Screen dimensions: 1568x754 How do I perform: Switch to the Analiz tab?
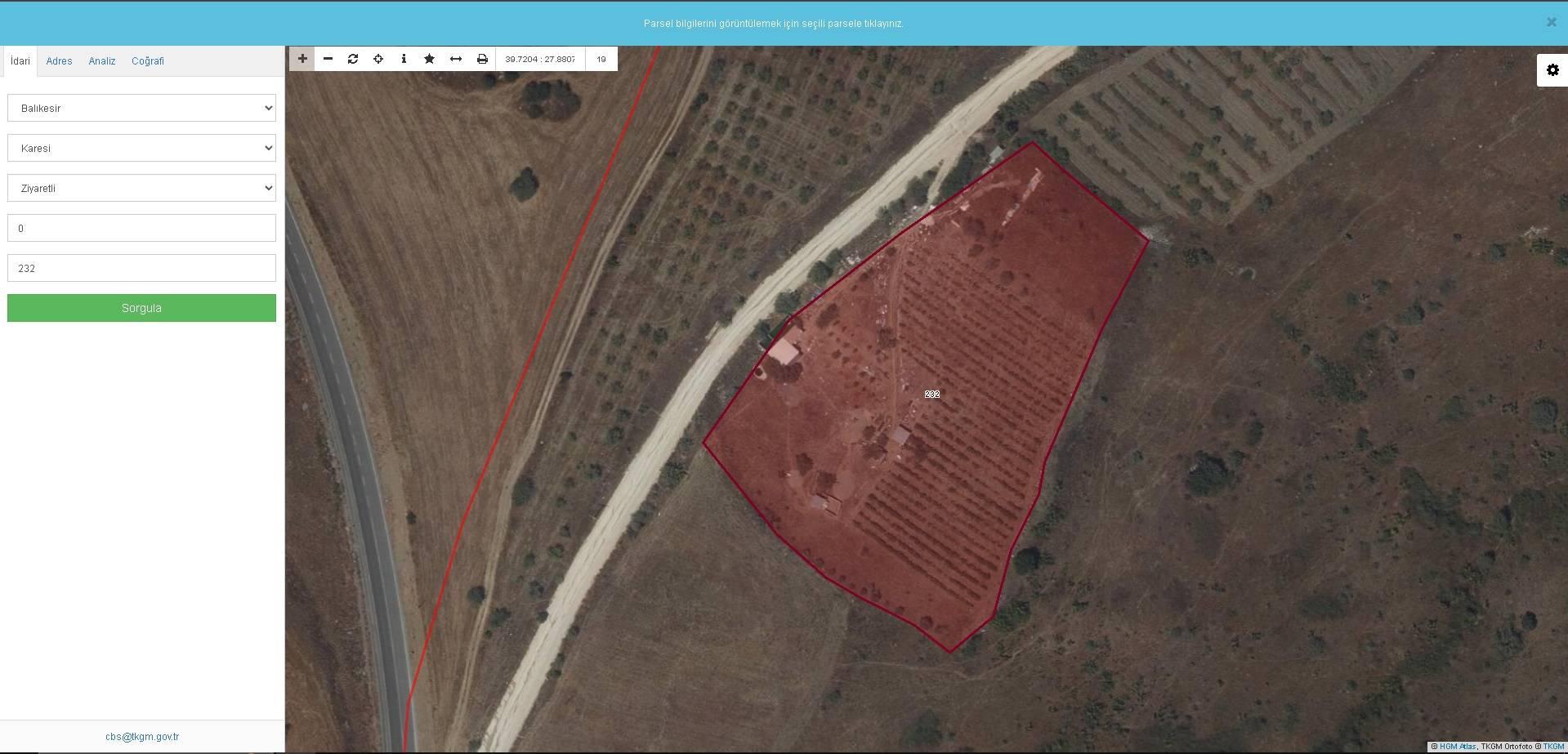(102, 61)
